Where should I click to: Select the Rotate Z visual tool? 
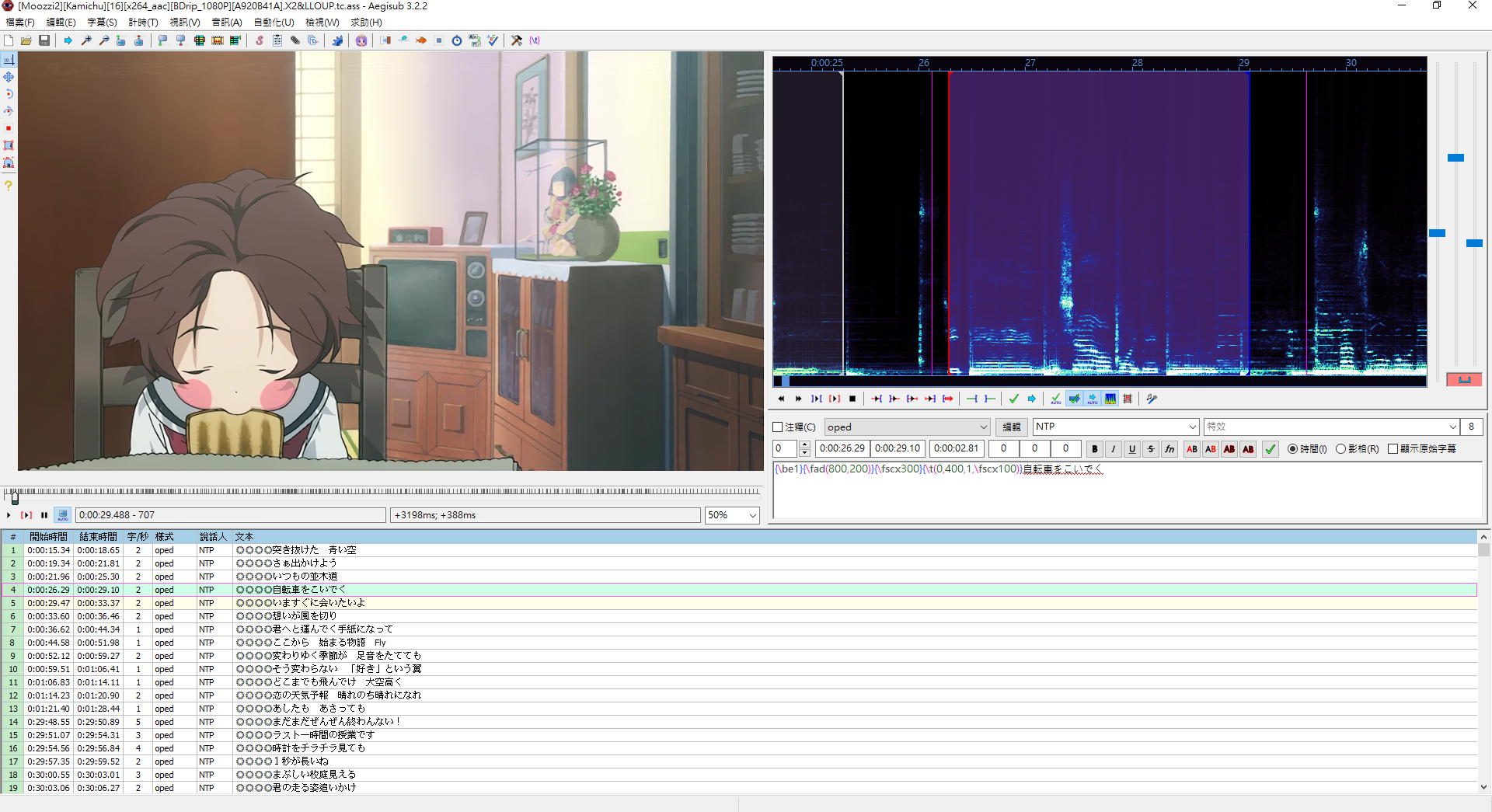click(9, 94)
